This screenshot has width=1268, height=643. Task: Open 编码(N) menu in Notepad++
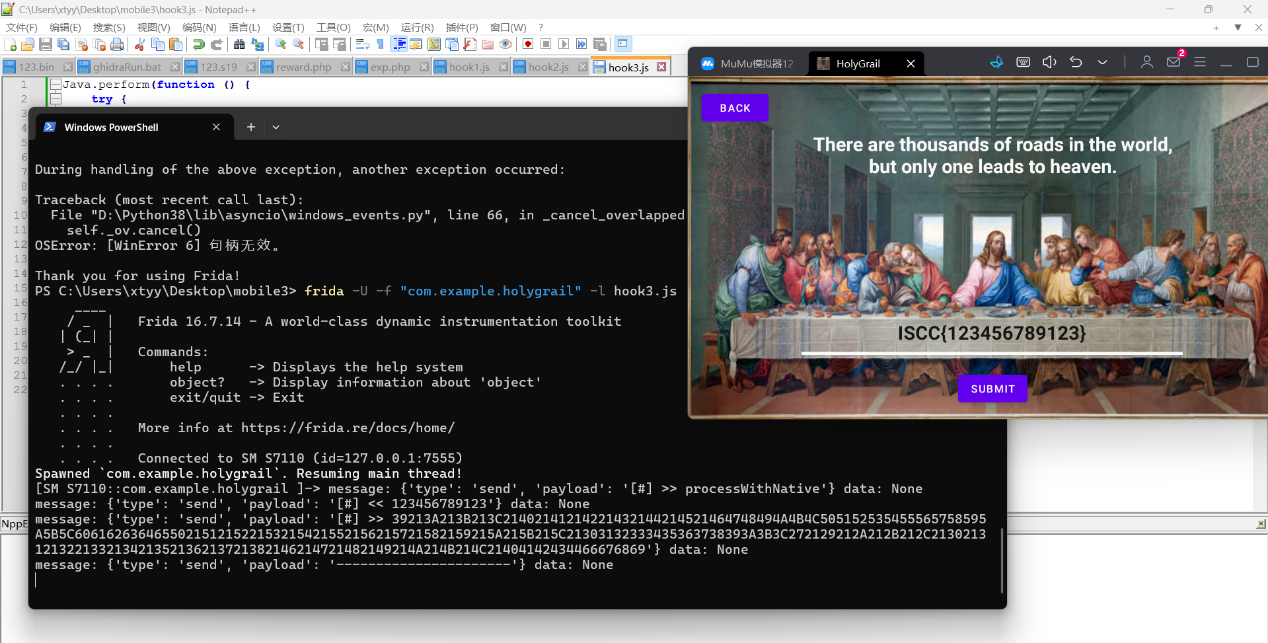[199, 27]
